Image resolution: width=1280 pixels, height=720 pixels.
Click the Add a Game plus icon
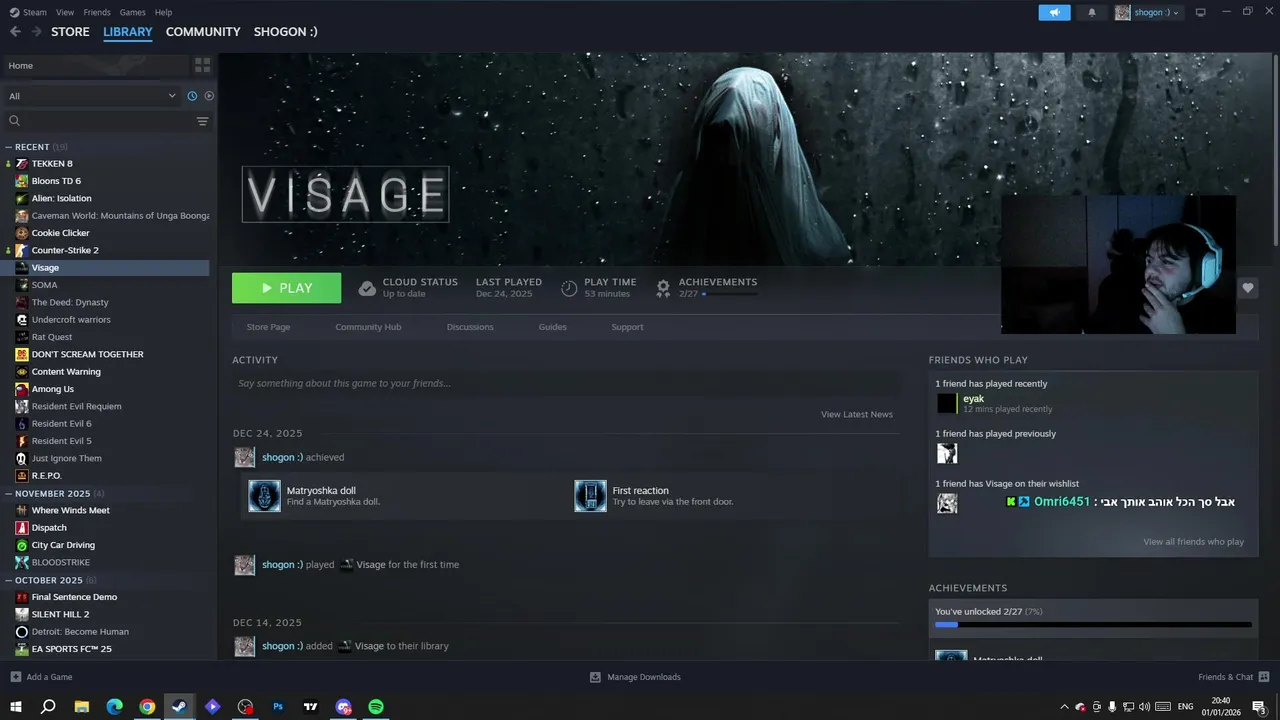[x=15, y=677]
